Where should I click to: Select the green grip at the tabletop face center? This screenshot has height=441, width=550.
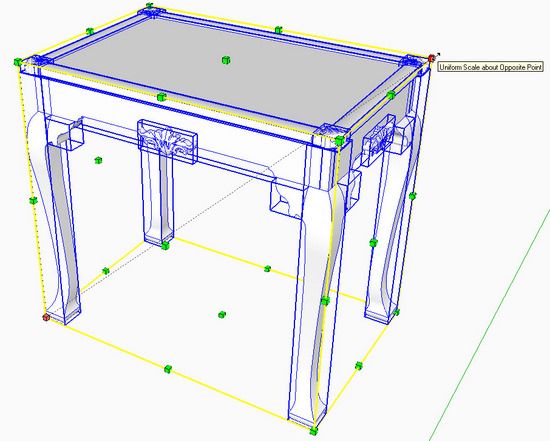(x=226, y=60)
